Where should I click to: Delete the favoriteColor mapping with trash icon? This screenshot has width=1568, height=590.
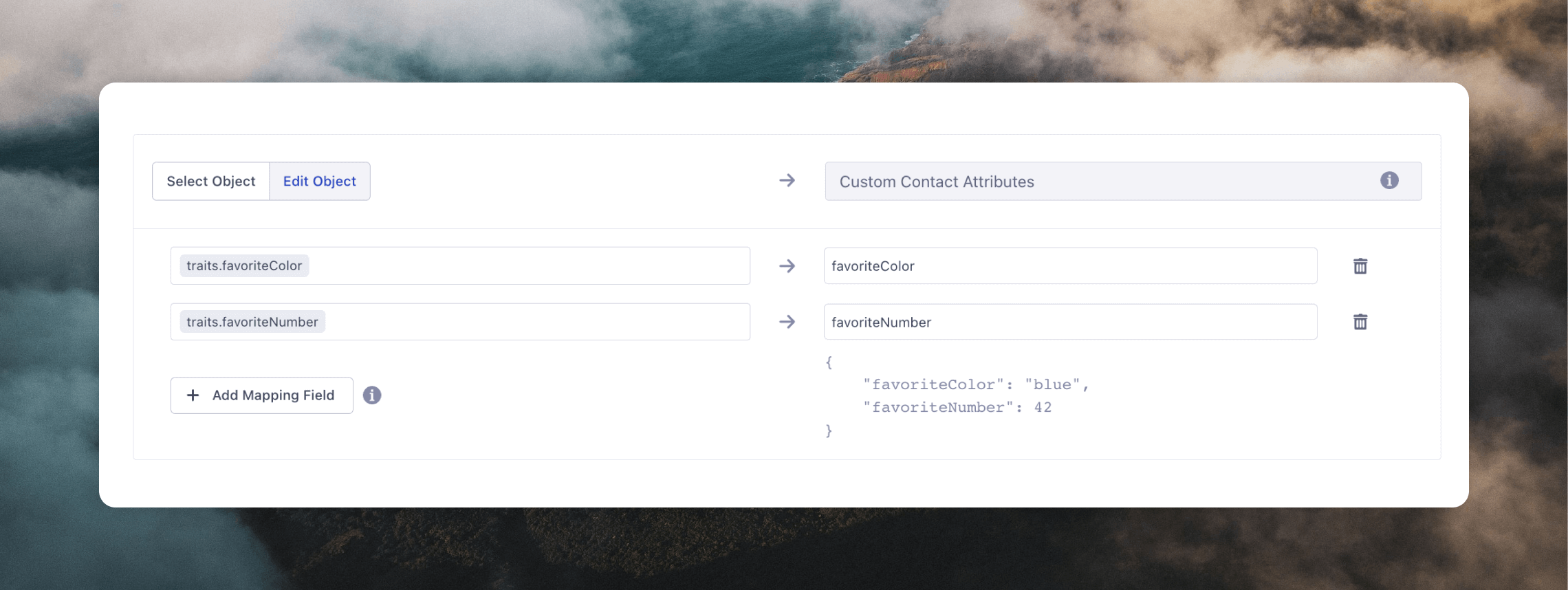(x=1360, y=266)
